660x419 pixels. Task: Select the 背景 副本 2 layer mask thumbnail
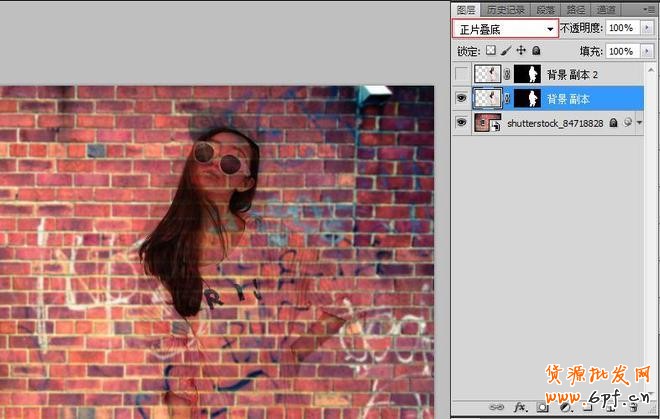pyautogui.click(x=527, y=74)
